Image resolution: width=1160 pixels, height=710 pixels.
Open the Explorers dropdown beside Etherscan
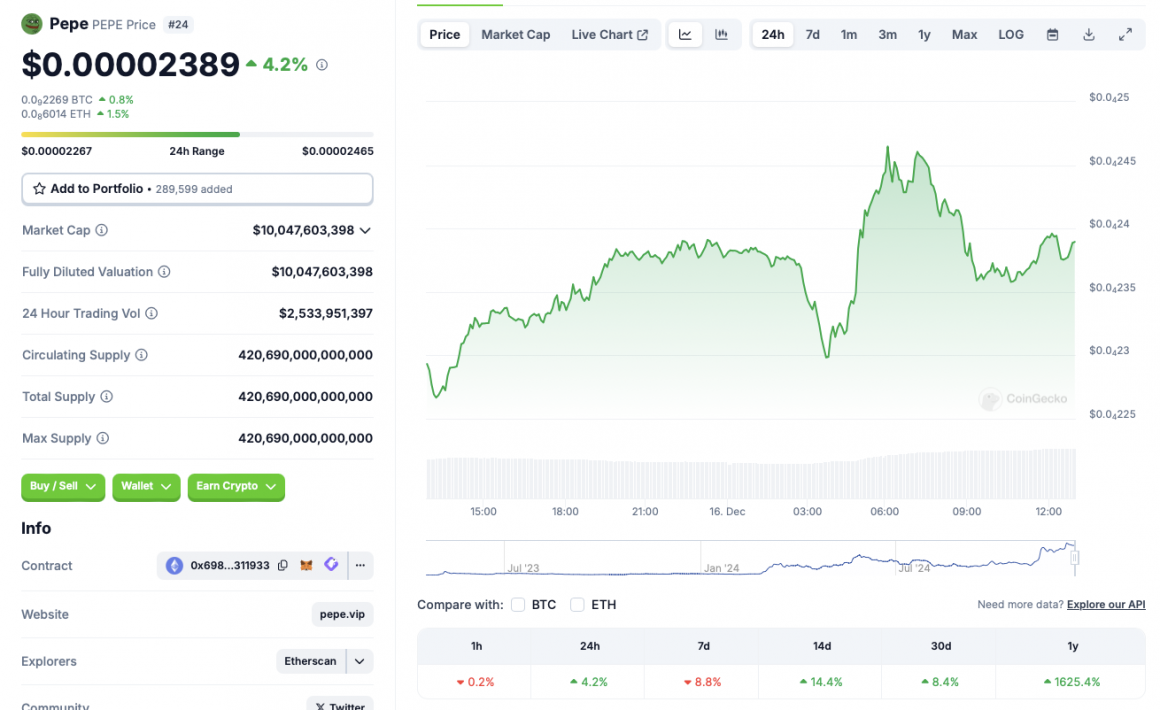360,661
